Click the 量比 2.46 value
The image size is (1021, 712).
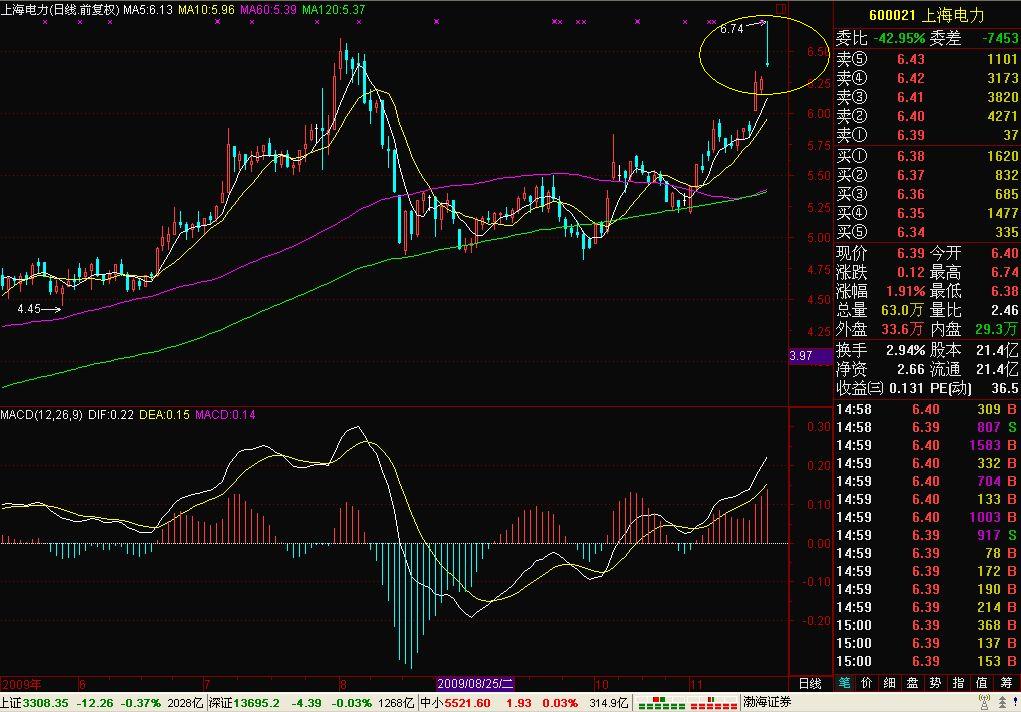coord(1004,310)
